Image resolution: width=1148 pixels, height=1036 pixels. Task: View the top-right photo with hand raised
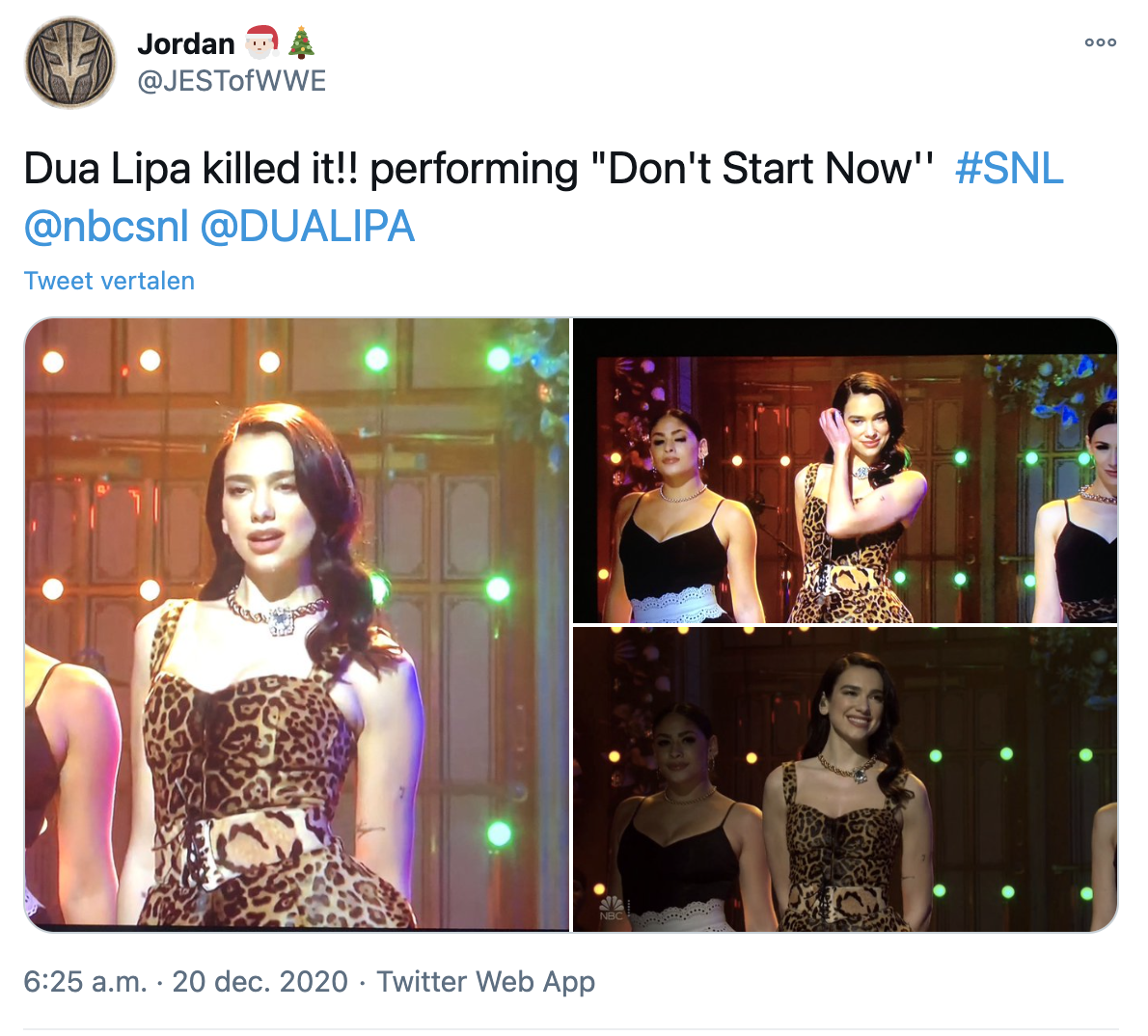(845, 471)
